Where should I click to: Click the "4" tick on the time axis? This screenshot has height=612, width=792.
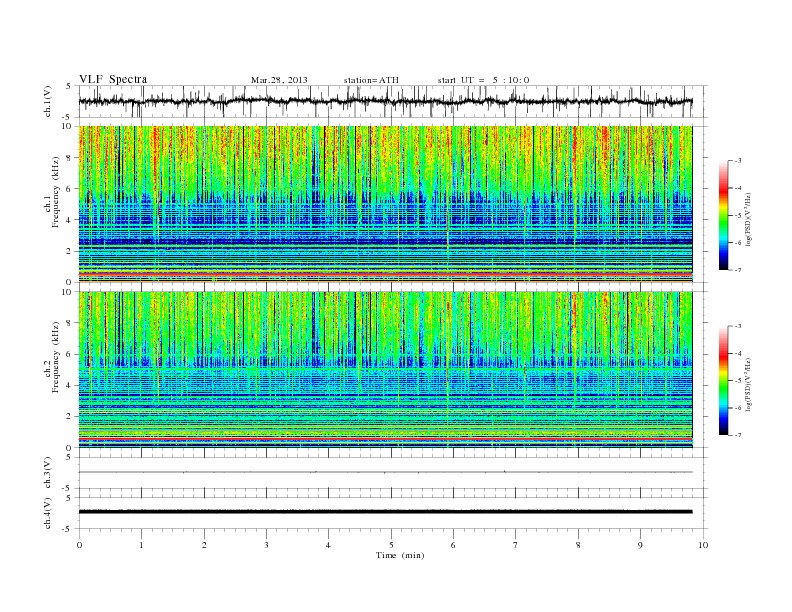coord(328,545)
